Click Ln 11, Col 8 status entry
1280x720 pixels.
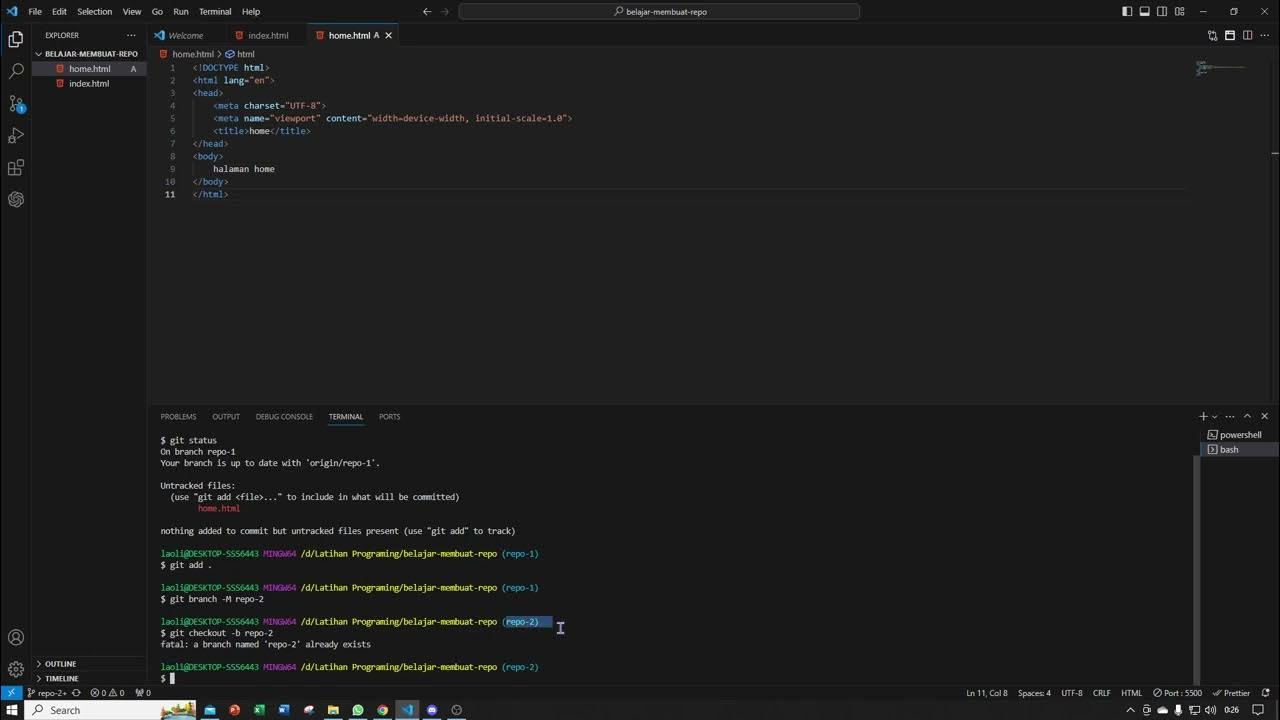[x=987, y=693]
